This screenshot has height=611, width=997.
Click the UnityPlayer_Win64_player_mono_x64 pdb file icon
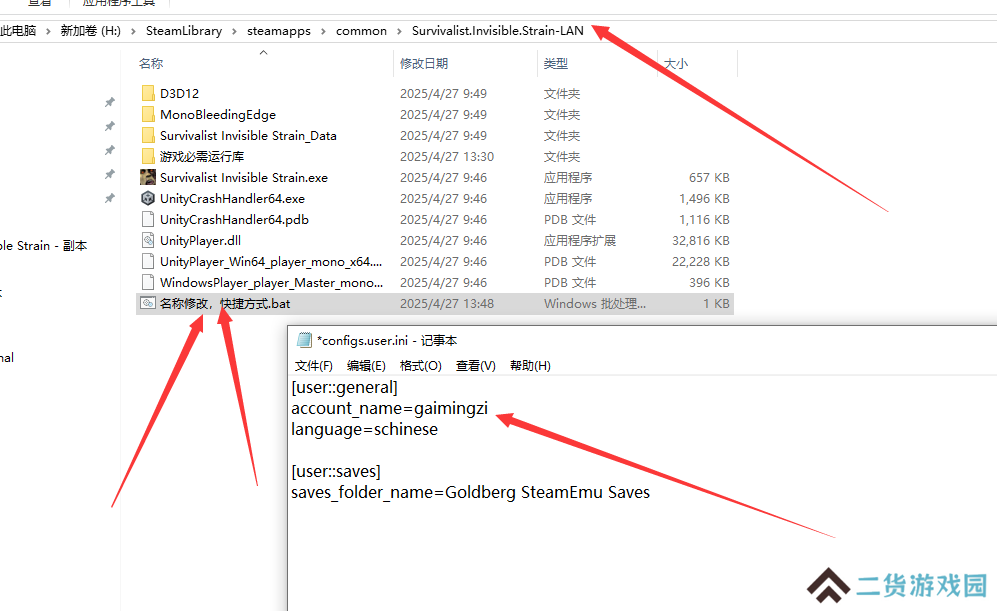point(148,261)
